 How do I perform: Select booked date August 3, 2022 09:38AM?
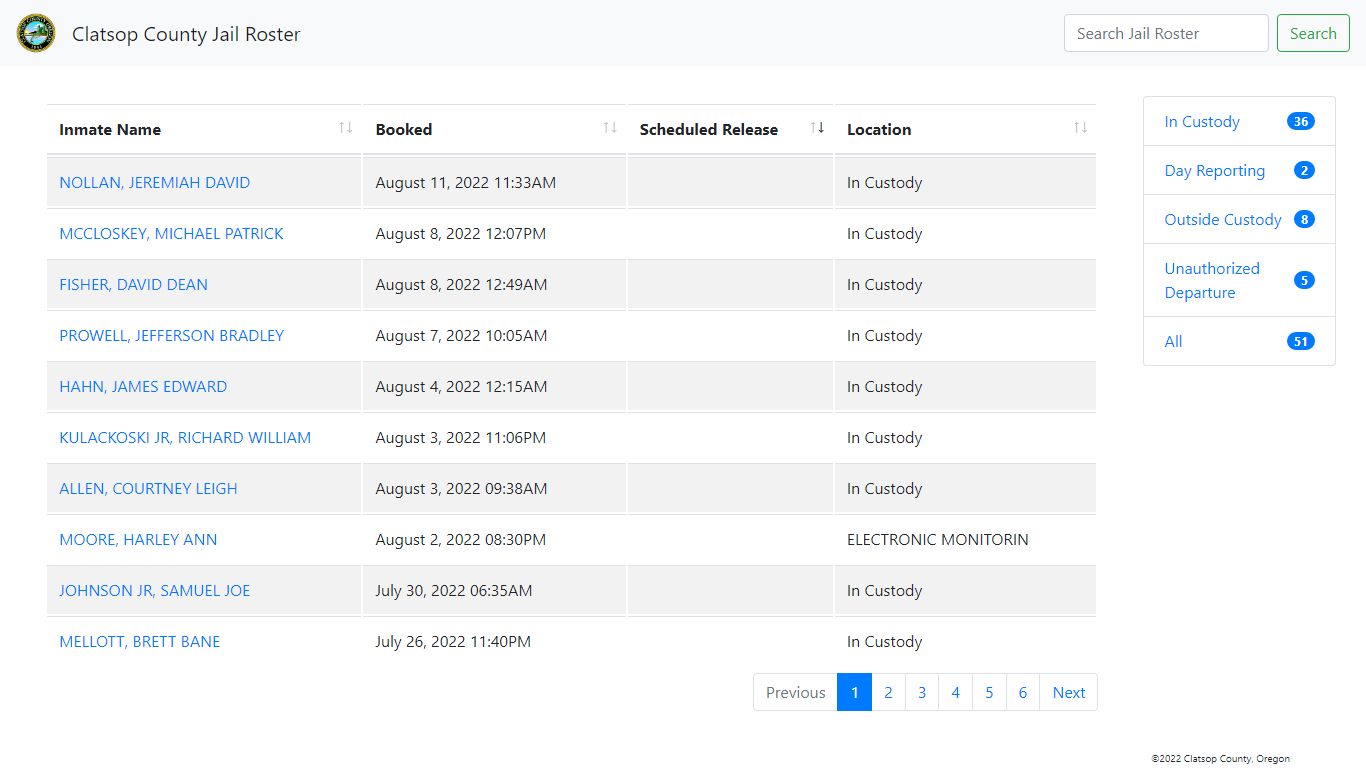pos(461,489)
